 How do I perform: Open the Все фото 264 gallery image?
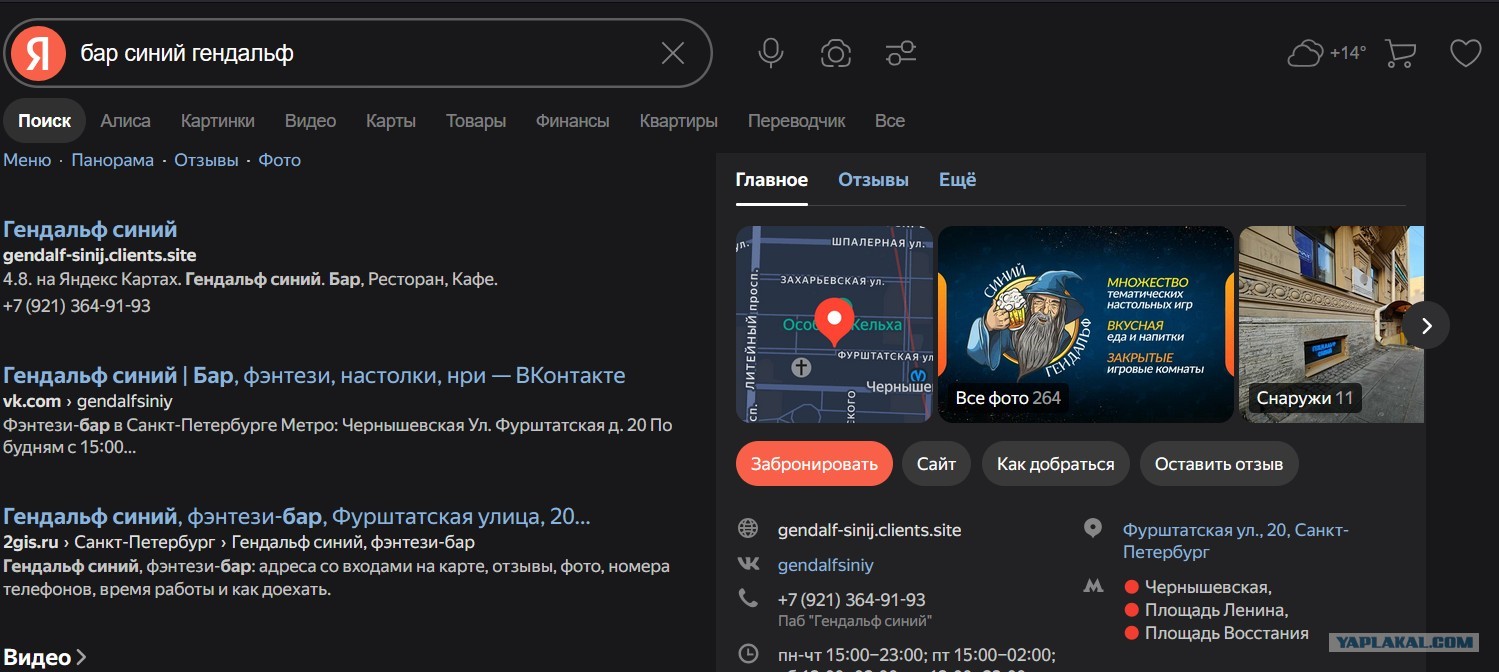pyautogui.click(x=1086, y=324)
